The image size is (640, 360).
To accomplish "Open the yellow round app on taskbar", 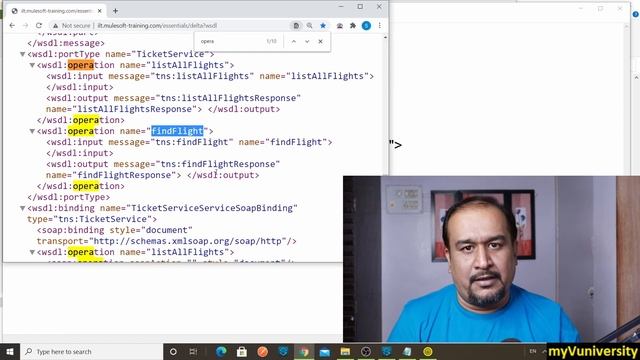I will (x=428, y=351).
